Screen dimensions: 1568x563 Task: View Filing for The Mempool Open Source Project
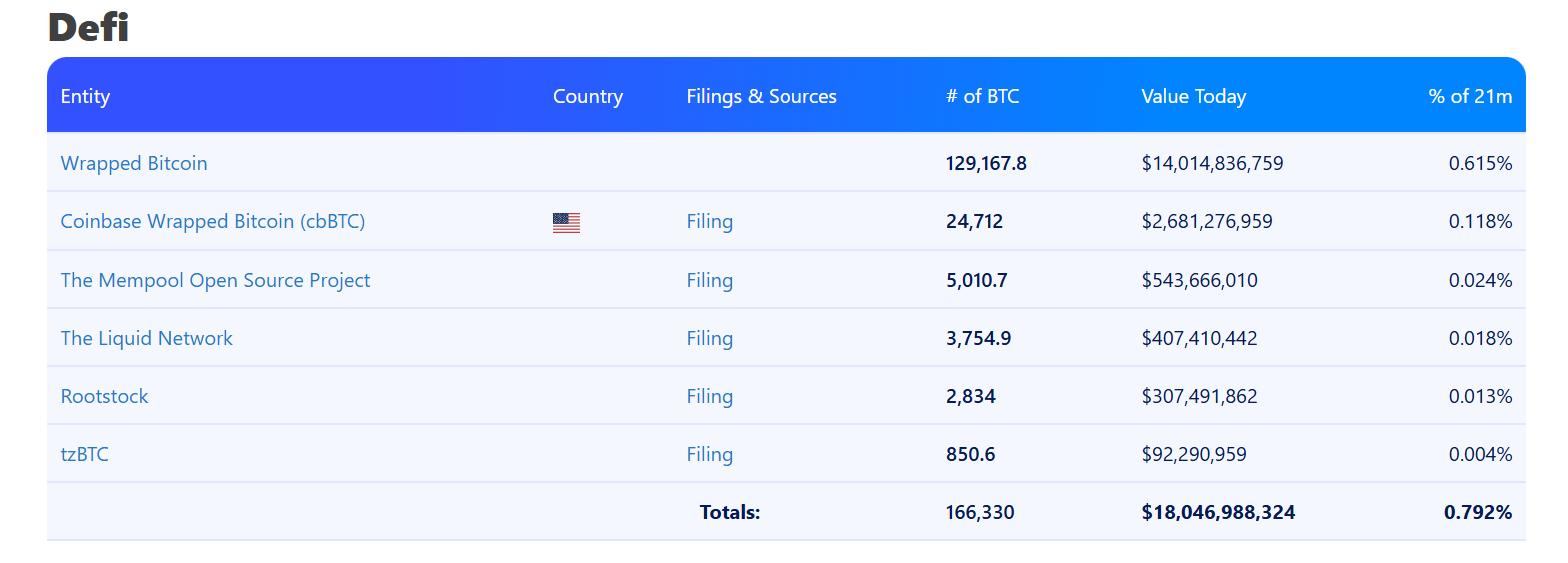point(709,280)
